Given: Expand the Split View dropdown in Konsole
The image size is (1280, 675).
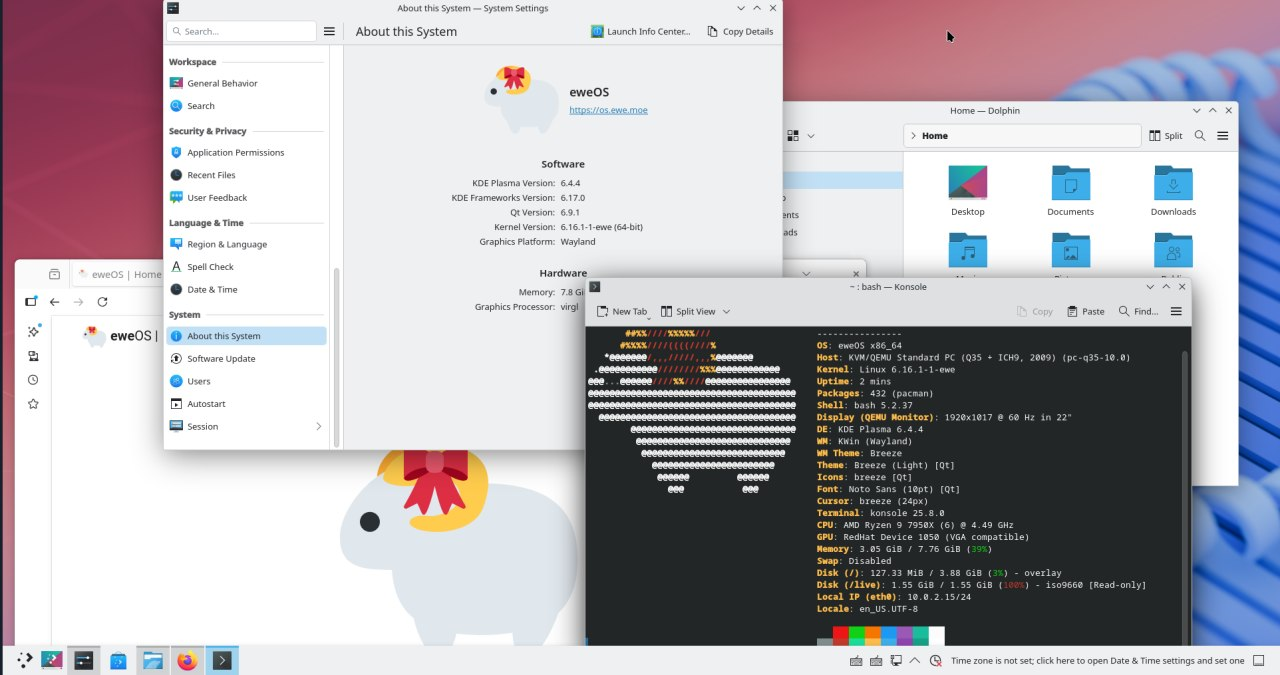Looking at the screenshot, I should [726, 312].
